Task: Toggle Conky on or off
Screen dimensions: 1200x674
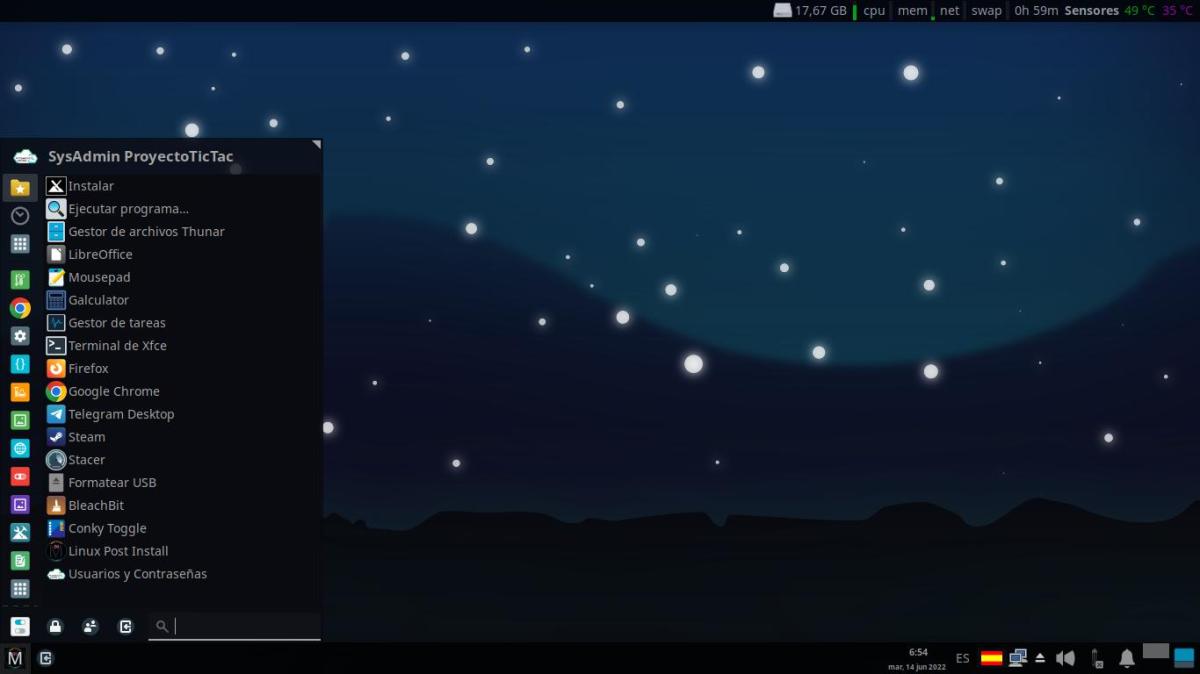Action: coord(107,528)
